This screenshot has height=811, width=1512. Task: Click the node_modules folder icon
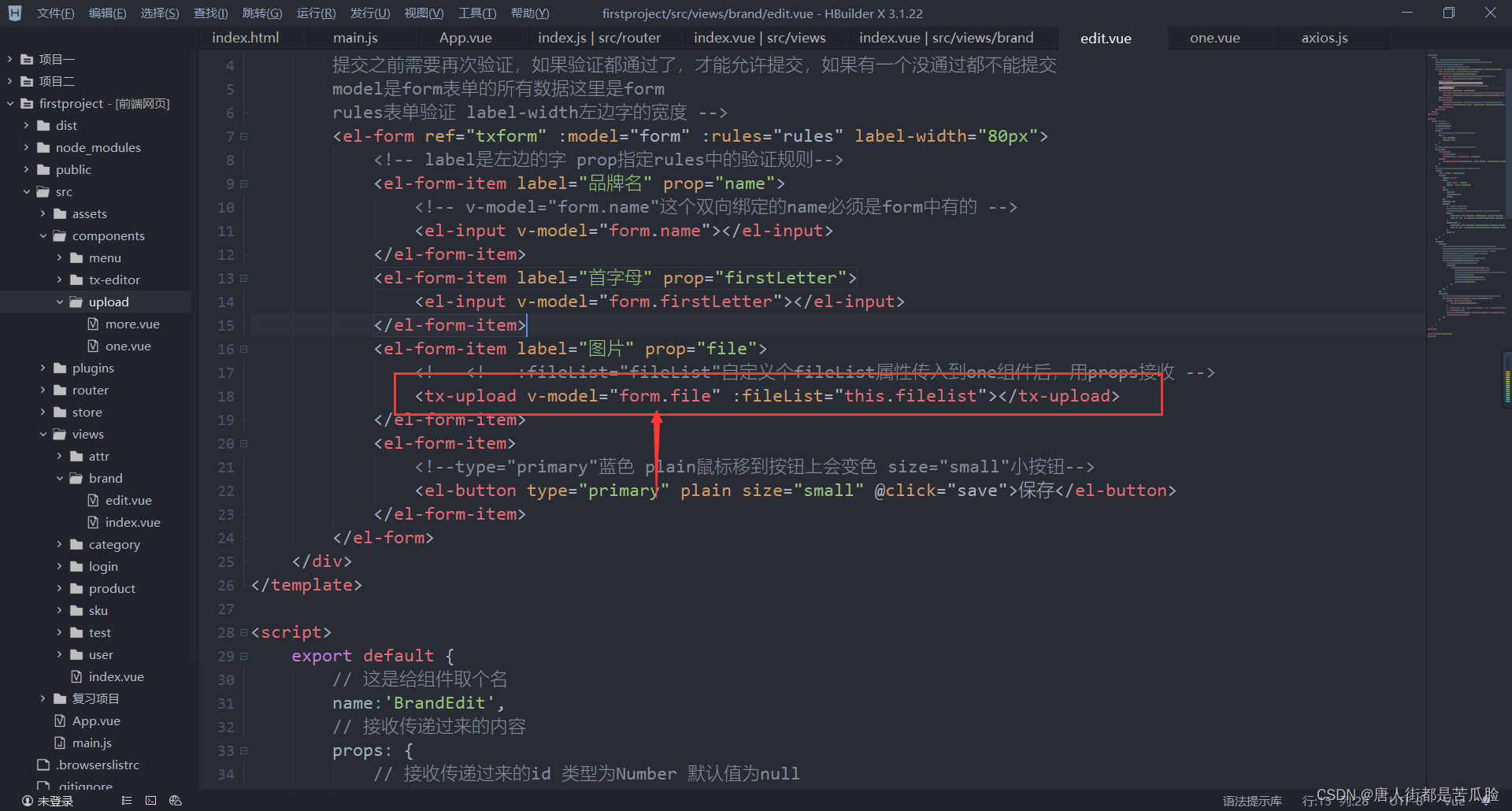tap(43, 147)
